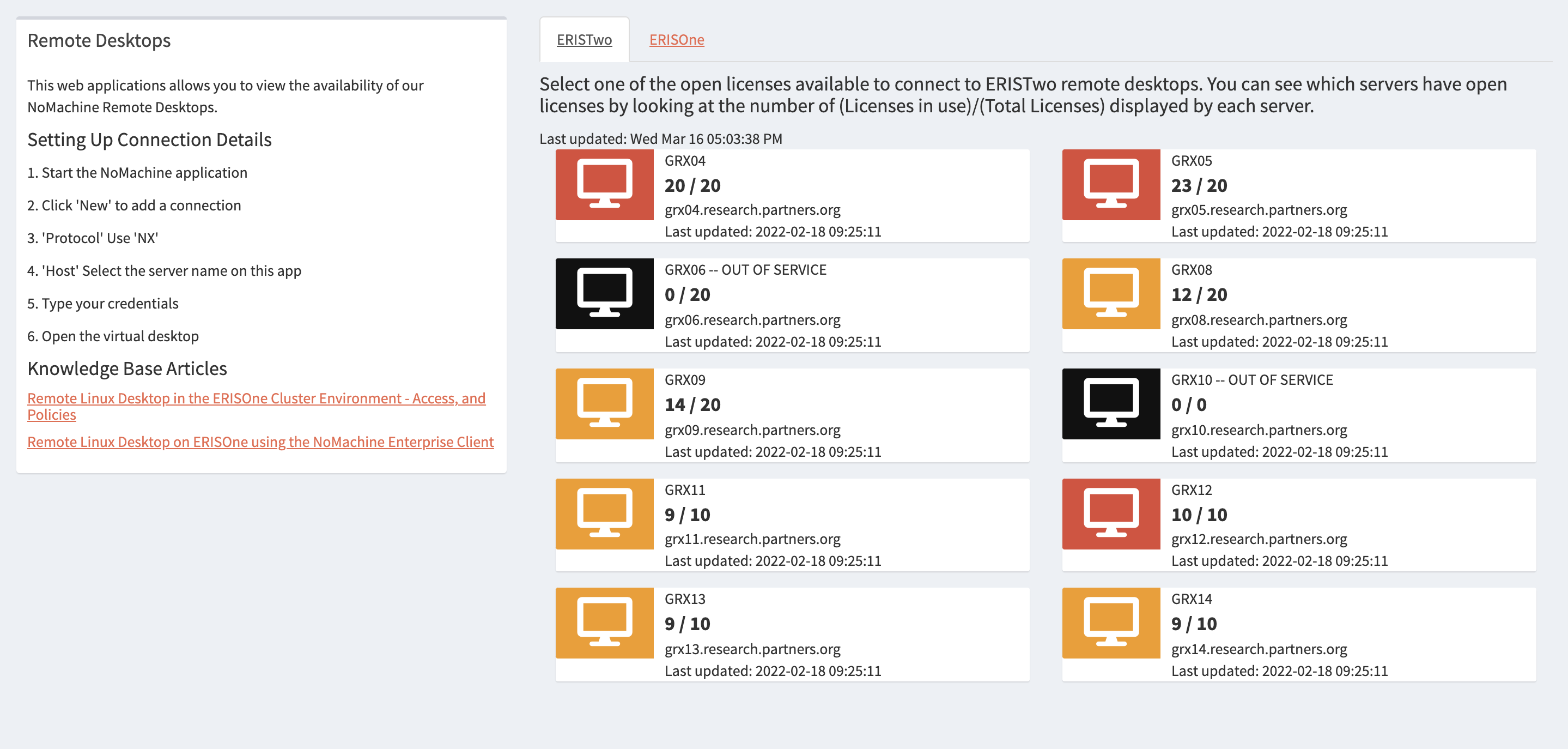Click the Knowledge Base Articles heading
1568x749 pixels.
tap(127, 369)
